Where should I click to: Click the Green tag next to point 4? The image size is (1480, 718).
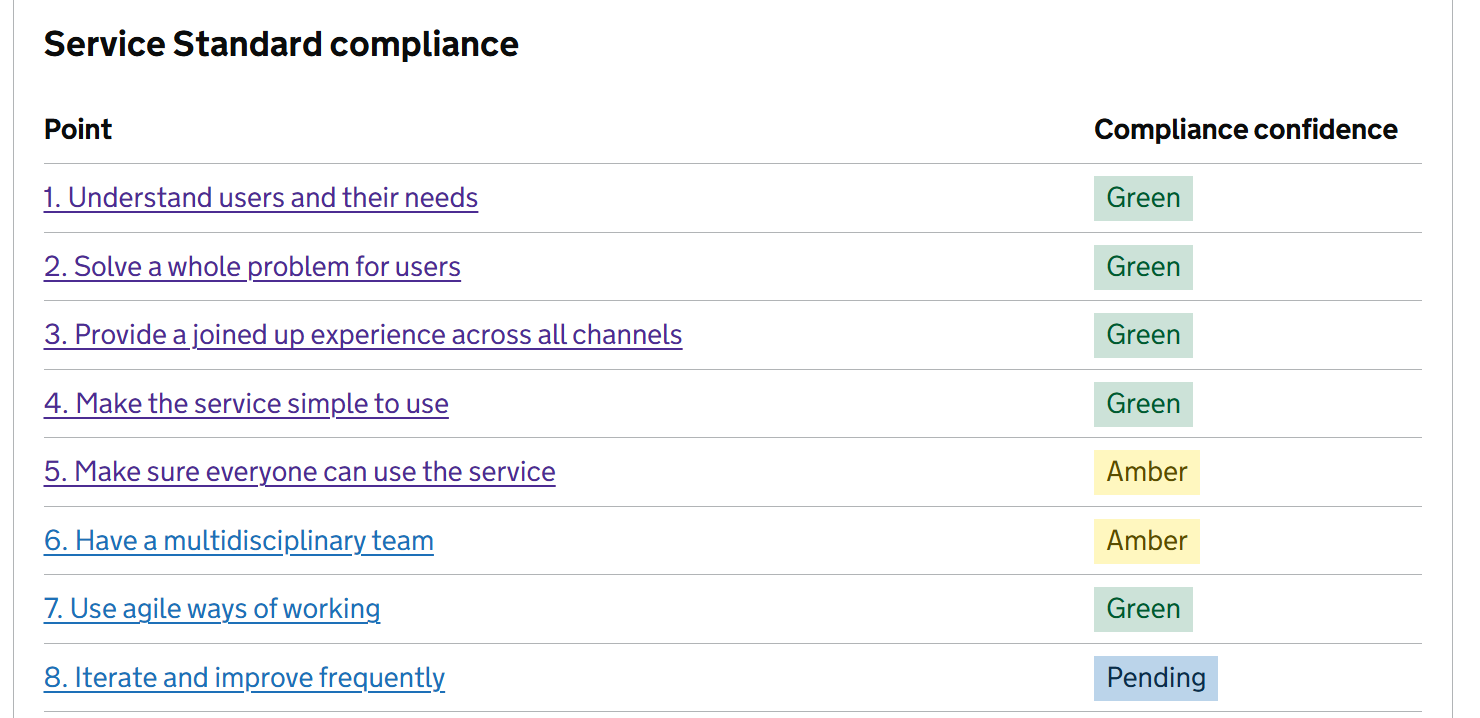(x=1143, y=404)
